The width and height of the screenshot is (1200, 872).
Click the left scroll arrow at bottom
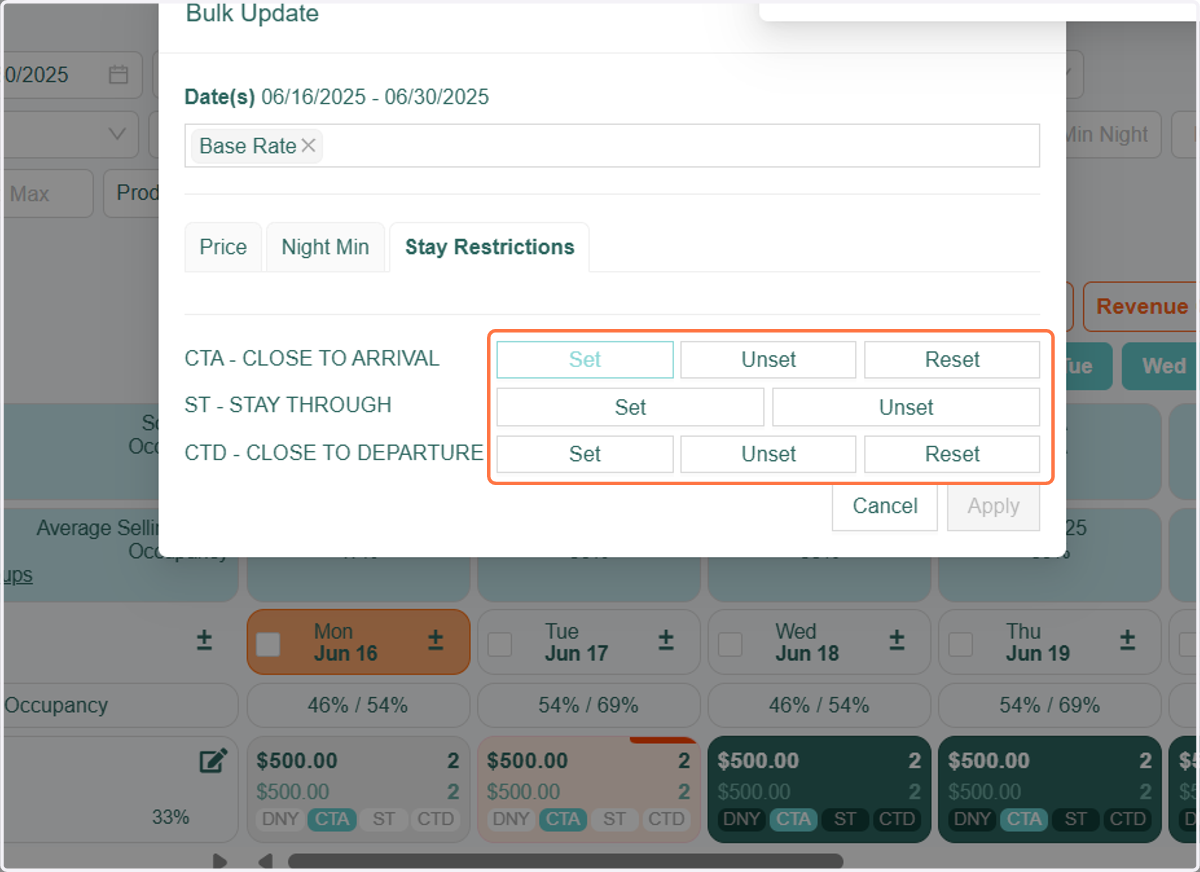(x=265, y=861)
